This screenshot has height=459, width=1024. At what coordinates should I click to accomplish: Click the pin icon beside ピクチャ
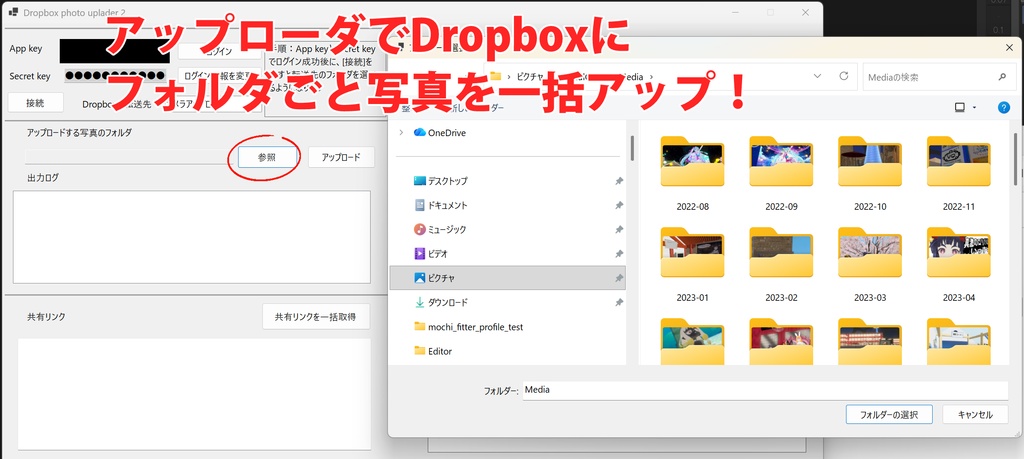click(618, 278)
